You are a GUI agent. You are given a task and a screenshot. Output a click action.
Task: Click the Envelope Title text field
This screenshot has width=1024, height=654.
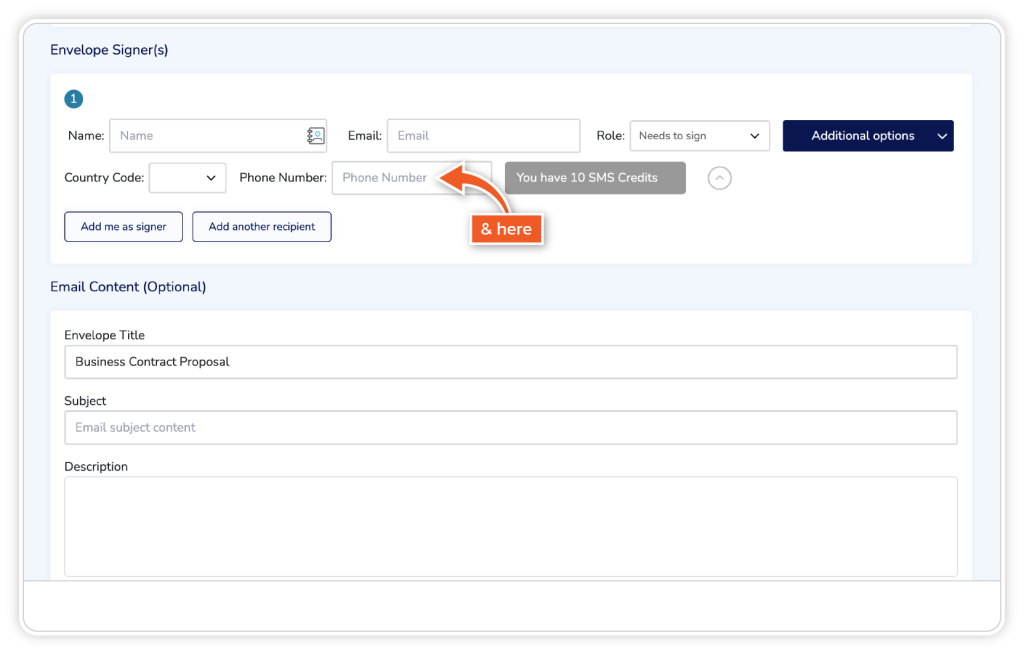[x=510, y=362]
